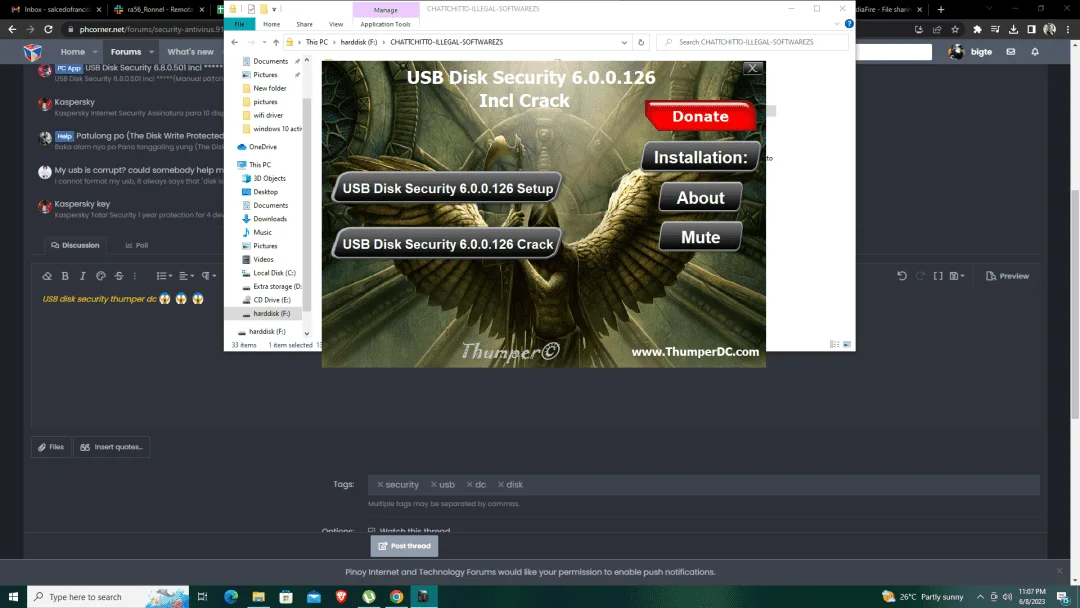Click Insert quotes button
The image size is (1080, 608).
pos(112,447)
